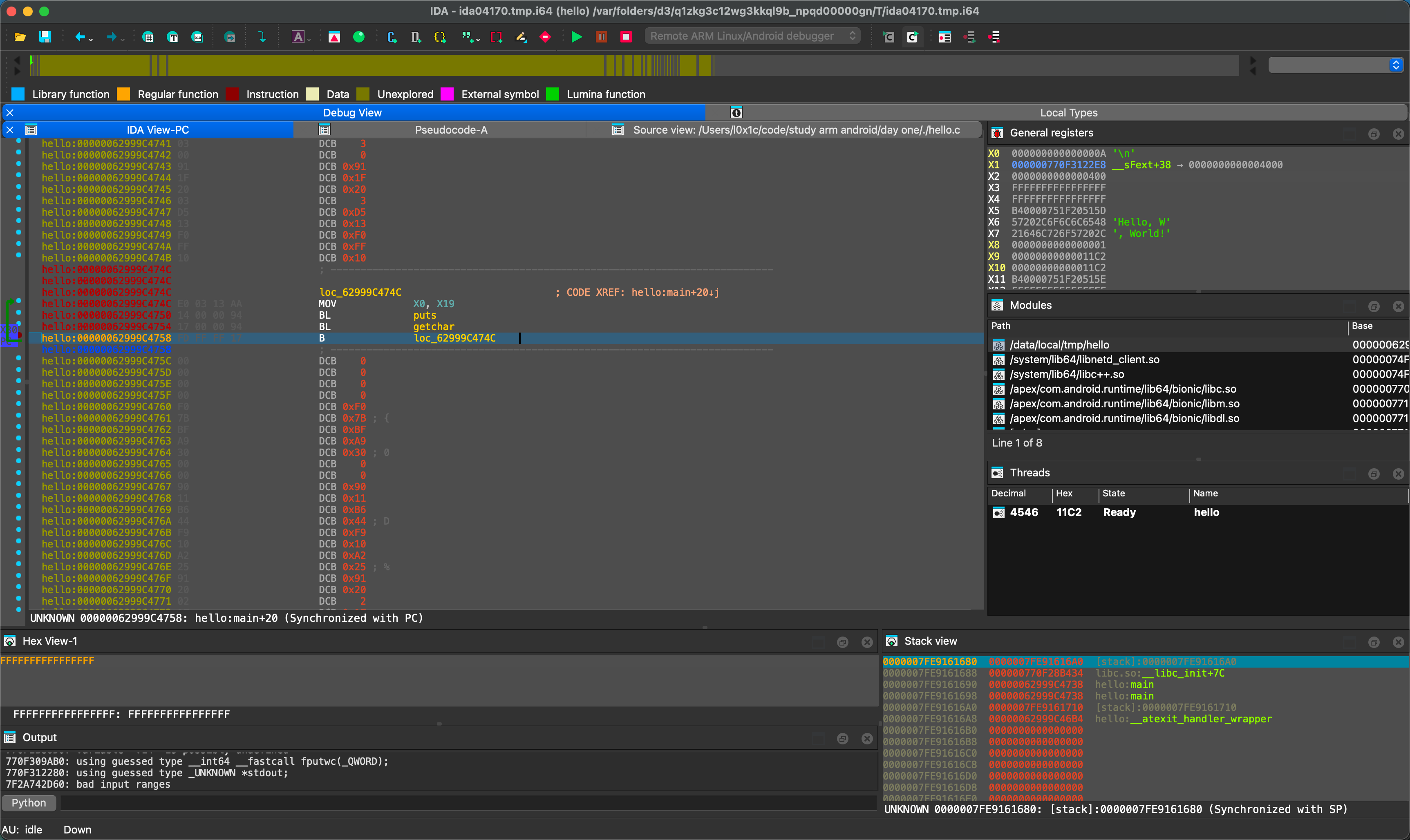Open the debugger selection dropdown

(x=752, y=36)
